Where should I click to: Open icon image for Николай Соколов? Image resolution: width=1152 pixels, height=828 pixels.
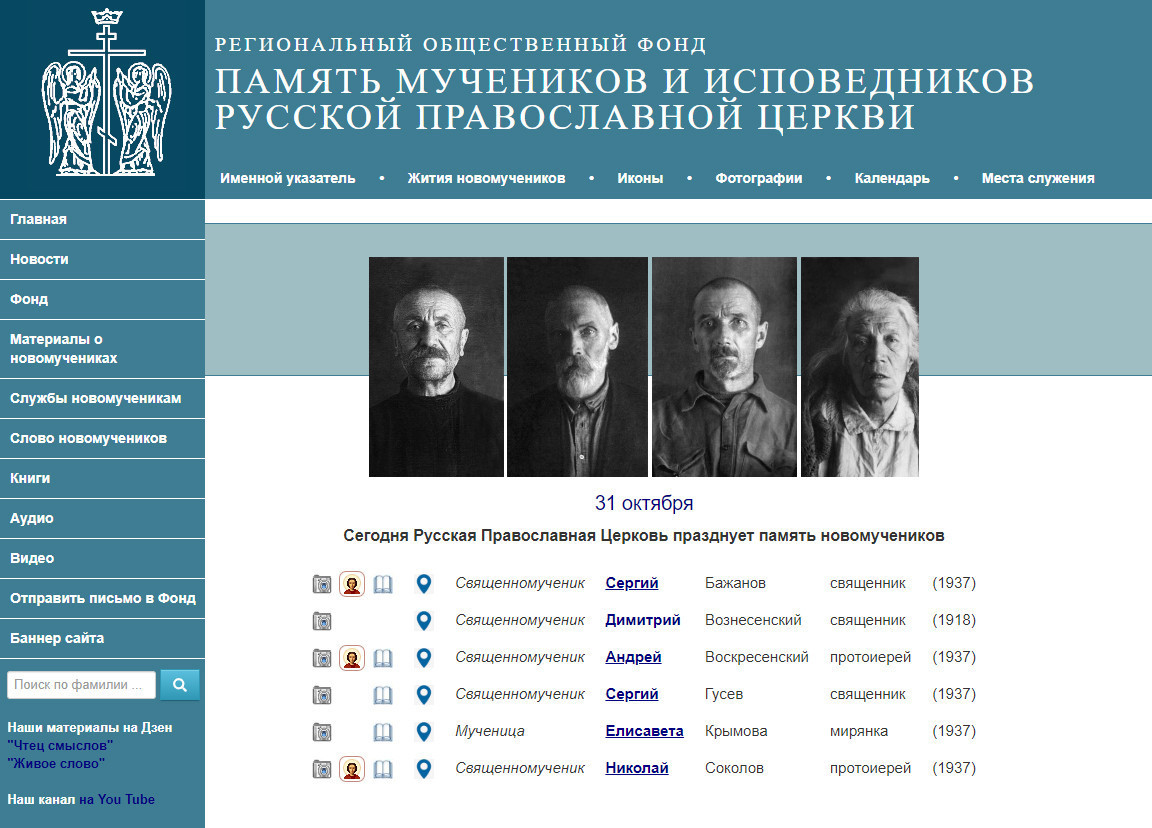pos(352,769)
